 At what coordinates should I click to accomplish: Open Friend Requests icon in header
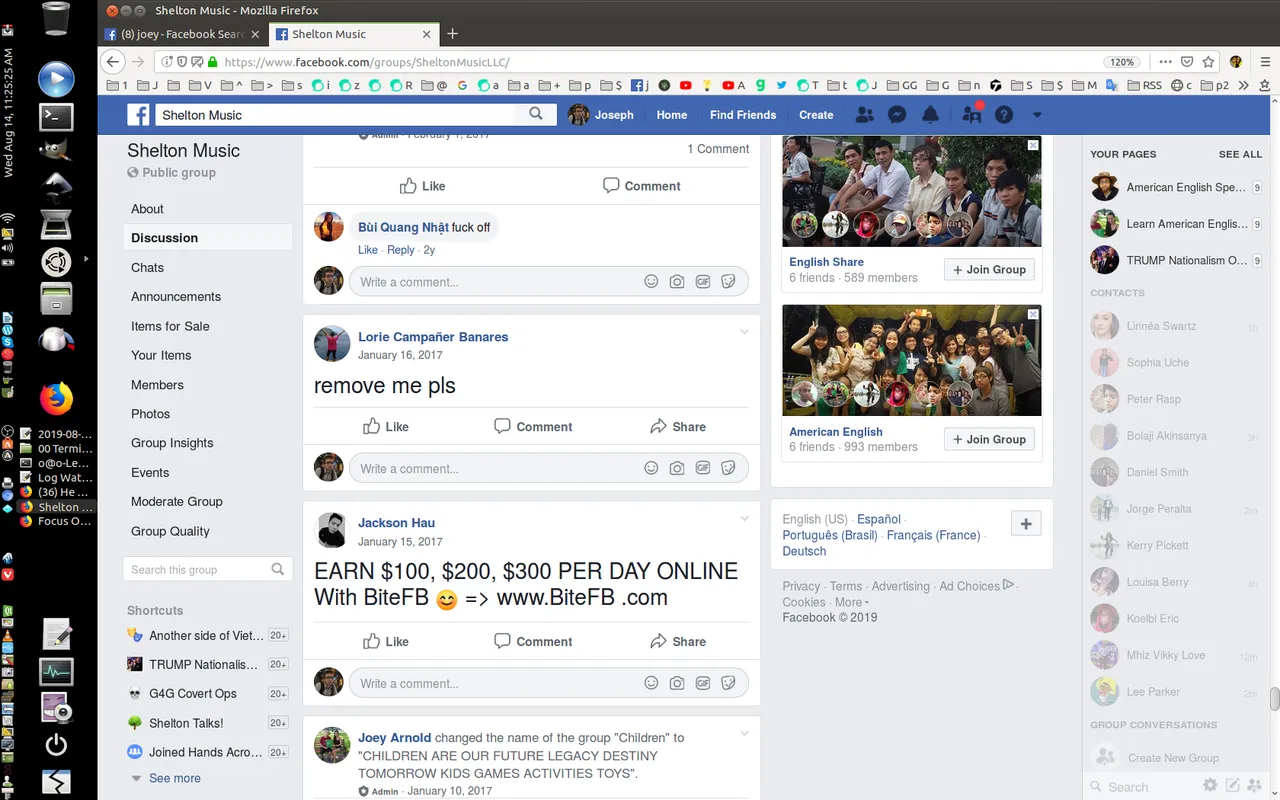865,115
